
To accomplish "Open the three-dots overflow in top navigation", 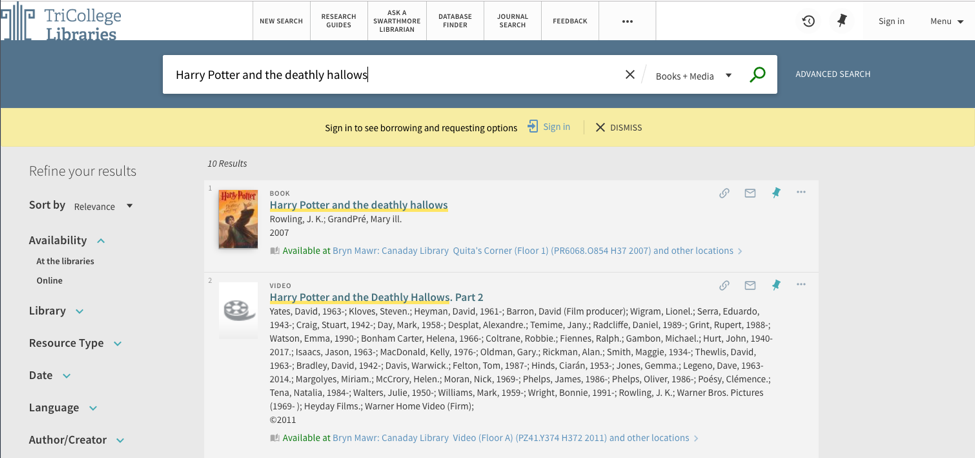I will (627, 21).
